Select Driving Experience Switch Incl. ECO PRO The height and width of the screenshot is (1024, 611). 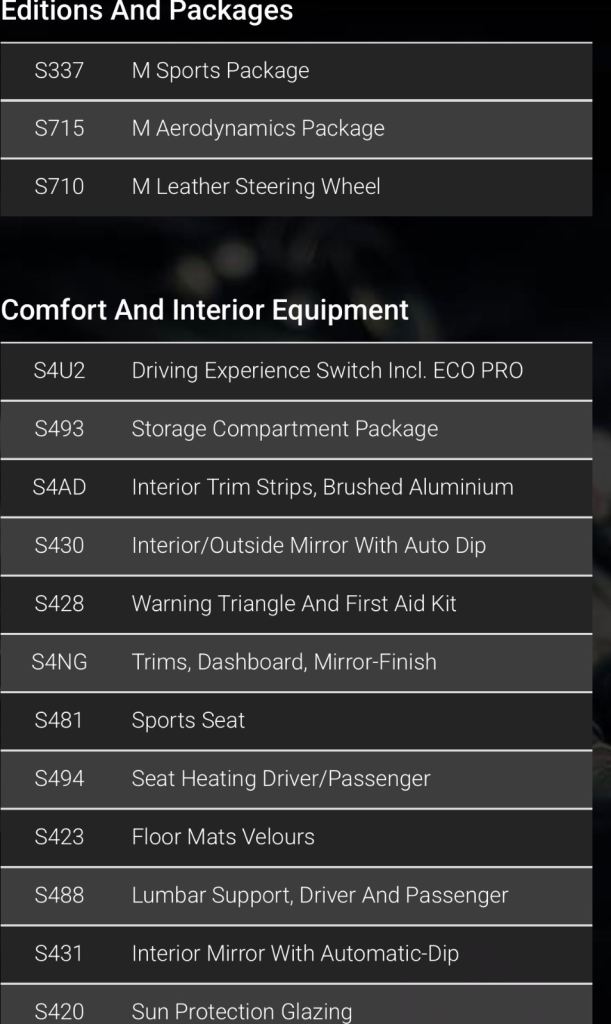[x=327, y=371]
